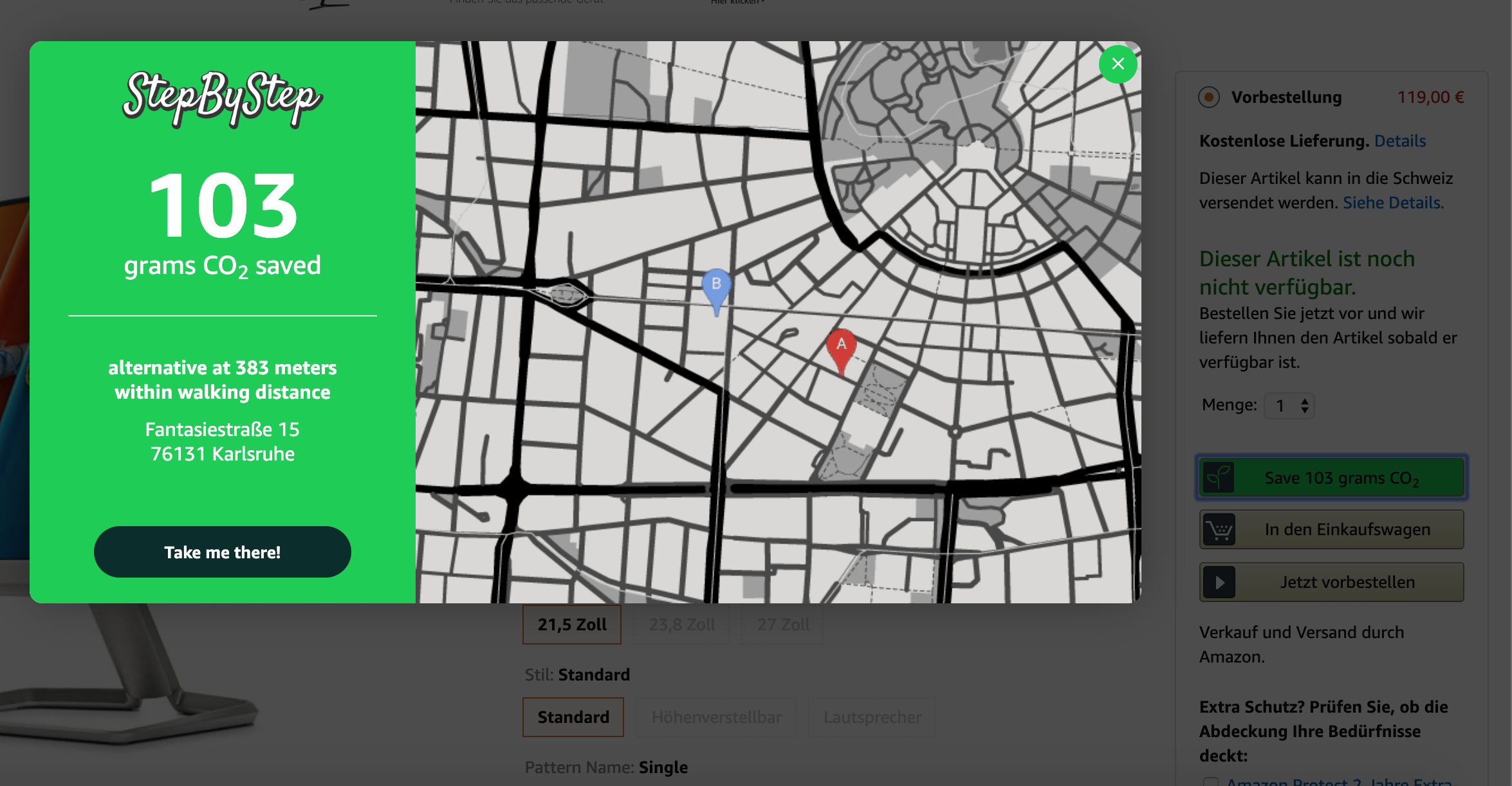Screen dimensions: 1512x786
Task: Select the Vorbestellung radio button
Action: (1208, 97)
